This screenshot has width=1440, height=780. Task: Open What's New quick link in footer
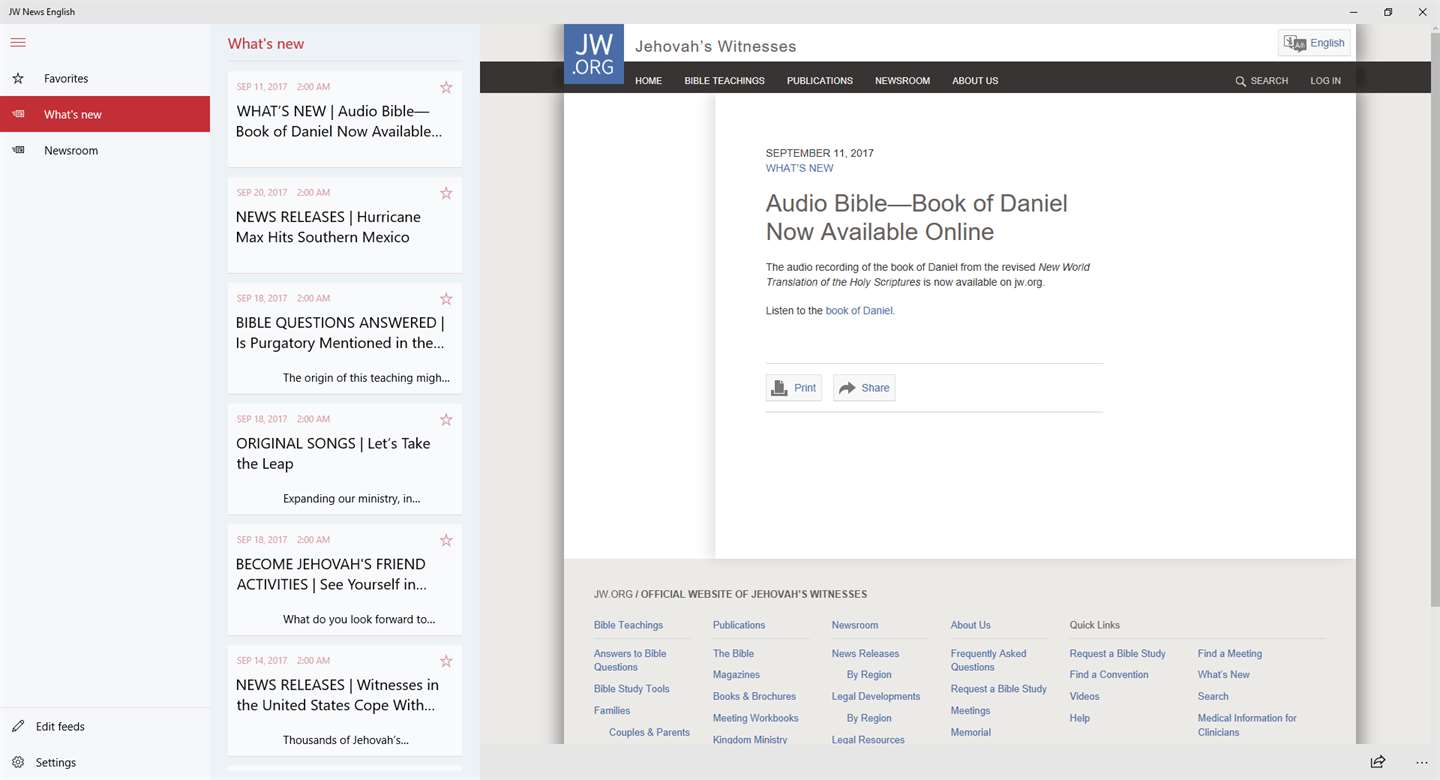coord(1224,675)
